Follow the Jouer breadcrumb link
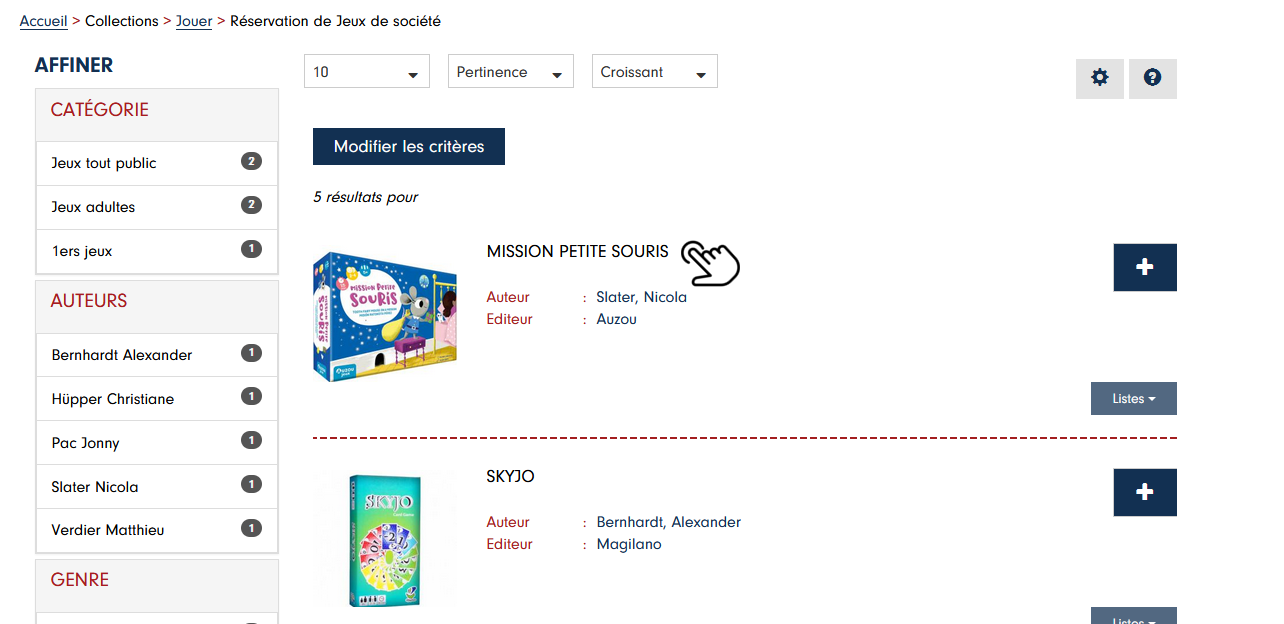Viewport: 1284px width, 624px height. [x=194, y=20]
